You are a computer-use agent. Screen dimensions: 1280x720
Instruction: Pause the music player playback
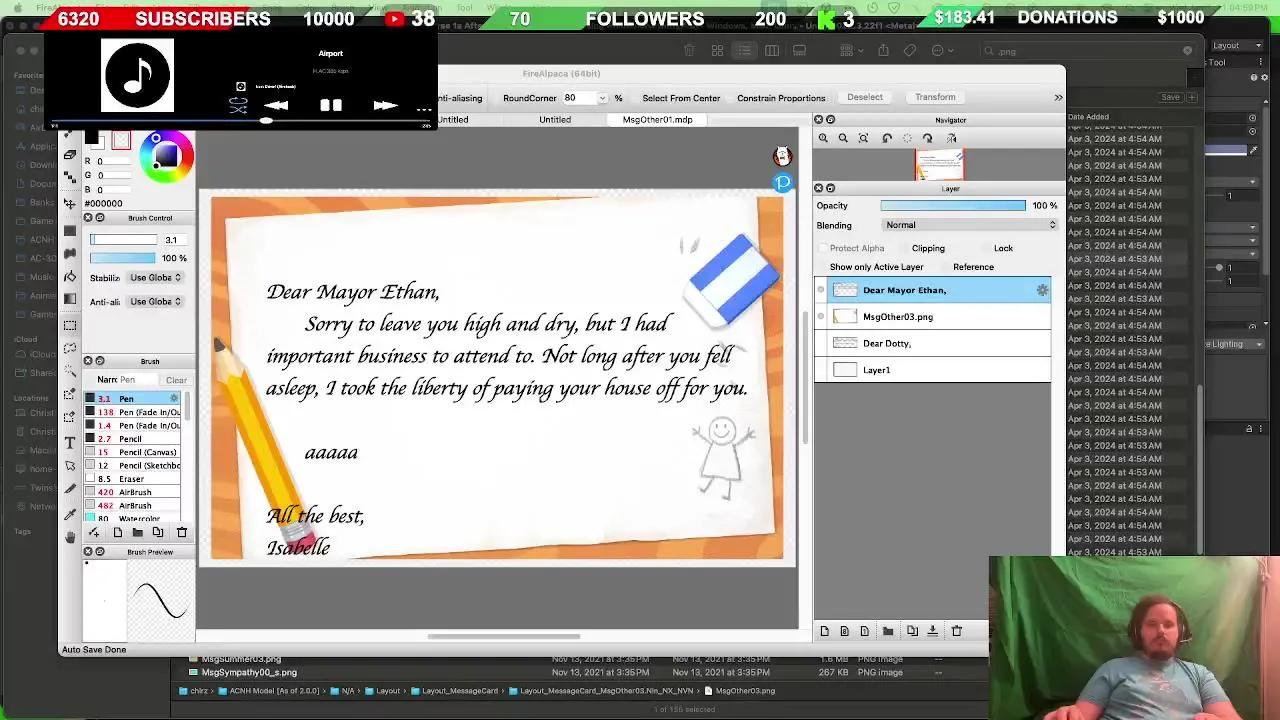click(x=331, y=105)
